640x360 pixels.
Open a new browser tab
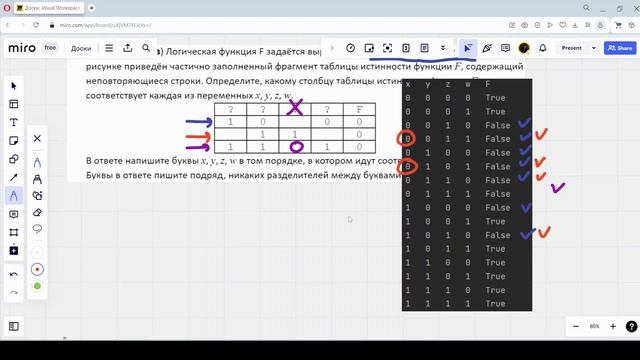[x=92, y=8]
